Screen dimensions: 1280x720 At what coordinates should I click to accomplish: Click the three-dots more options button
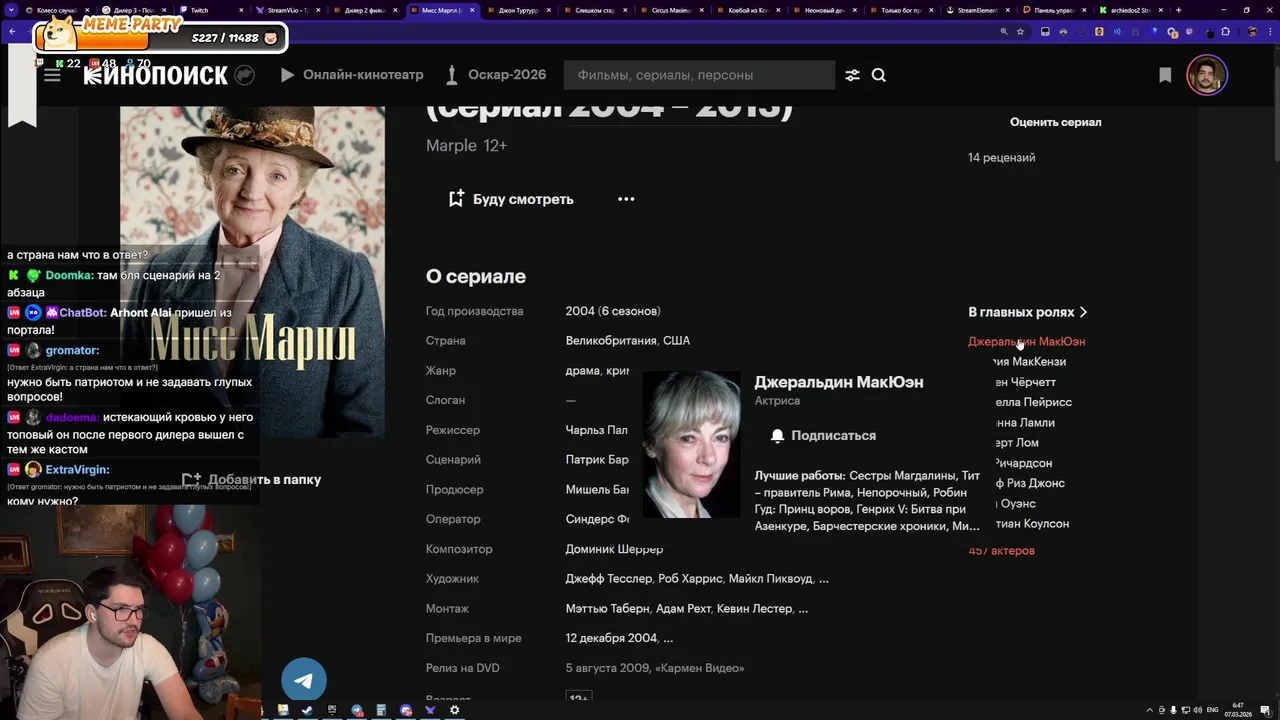pos(626,199)
